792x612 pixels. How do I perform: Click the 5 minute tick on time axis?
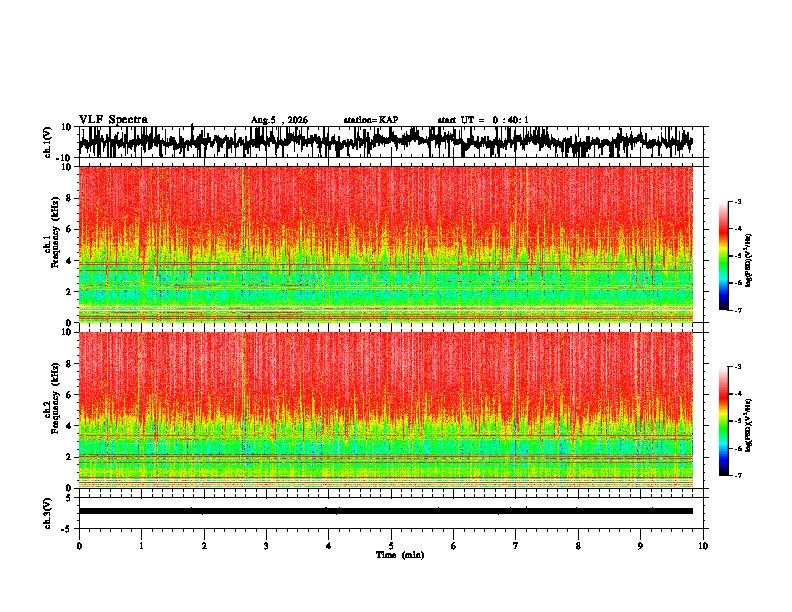(391, 546)
